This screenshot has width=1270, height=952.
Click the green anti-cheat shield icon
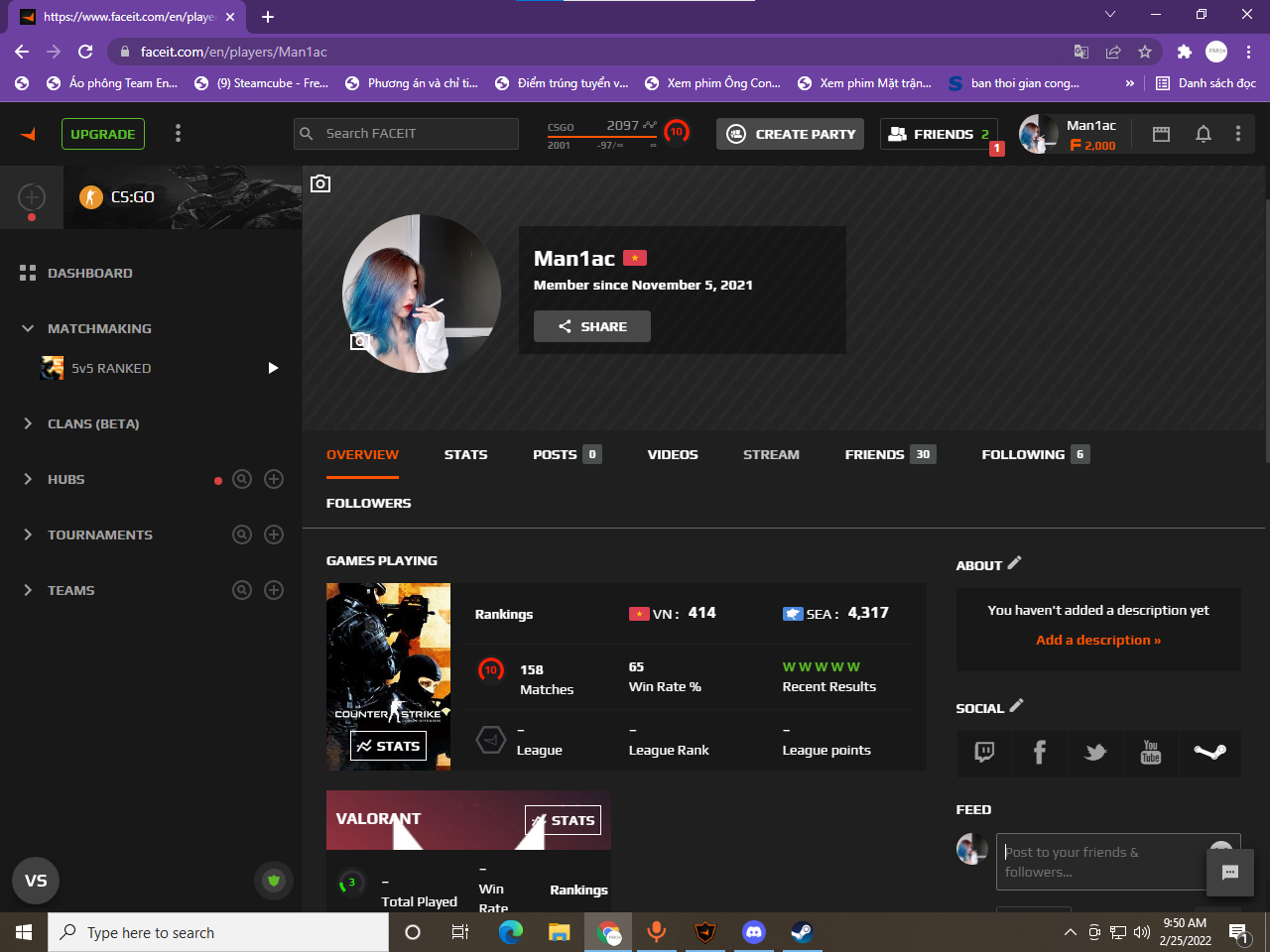(x=274, y=881)
